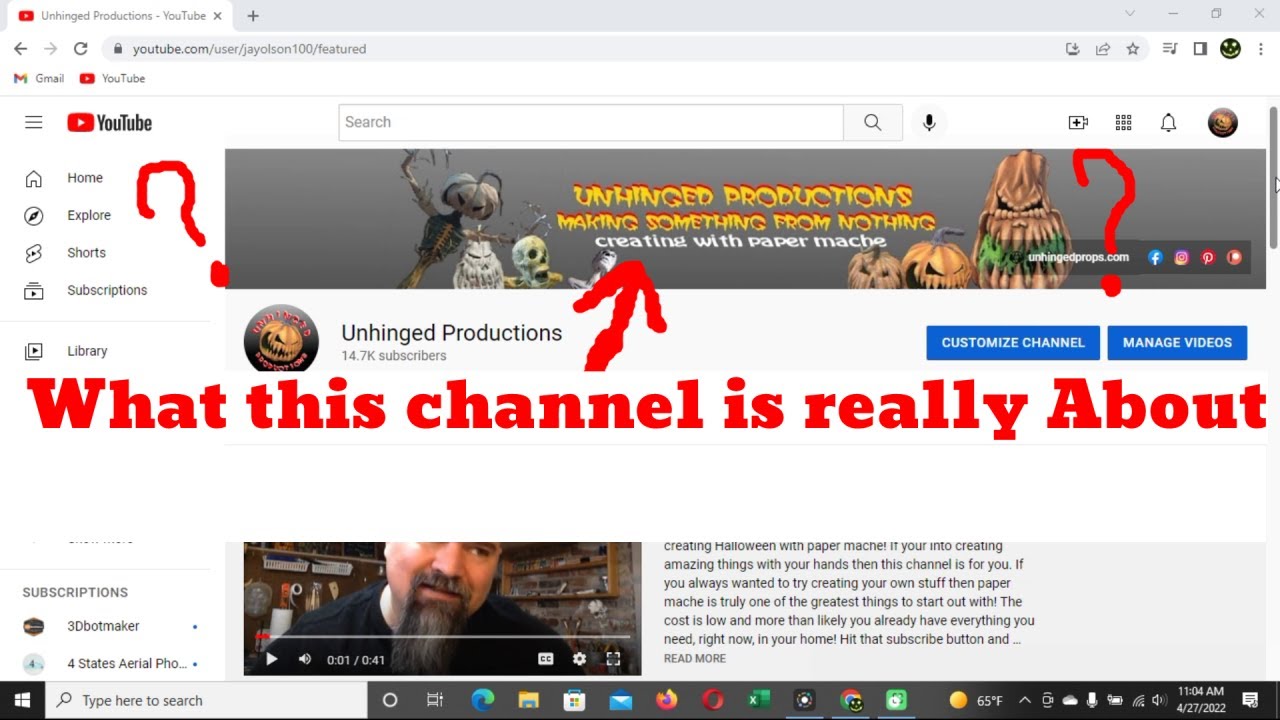Image resolution: width=1280 pixels, height=720 pixels.
Task: Open Task View on the taskbar
Action: (435, 700)
